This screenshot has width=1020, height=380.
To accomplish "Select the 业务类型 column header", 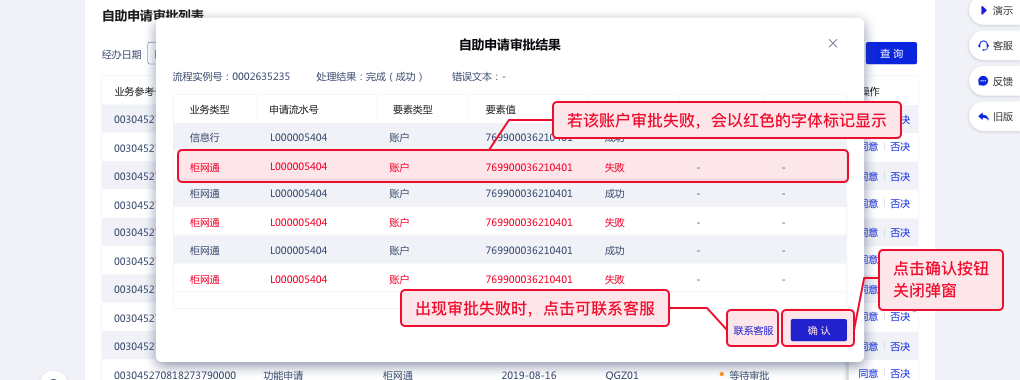I will pyautogui.click(x=209, y=110).
